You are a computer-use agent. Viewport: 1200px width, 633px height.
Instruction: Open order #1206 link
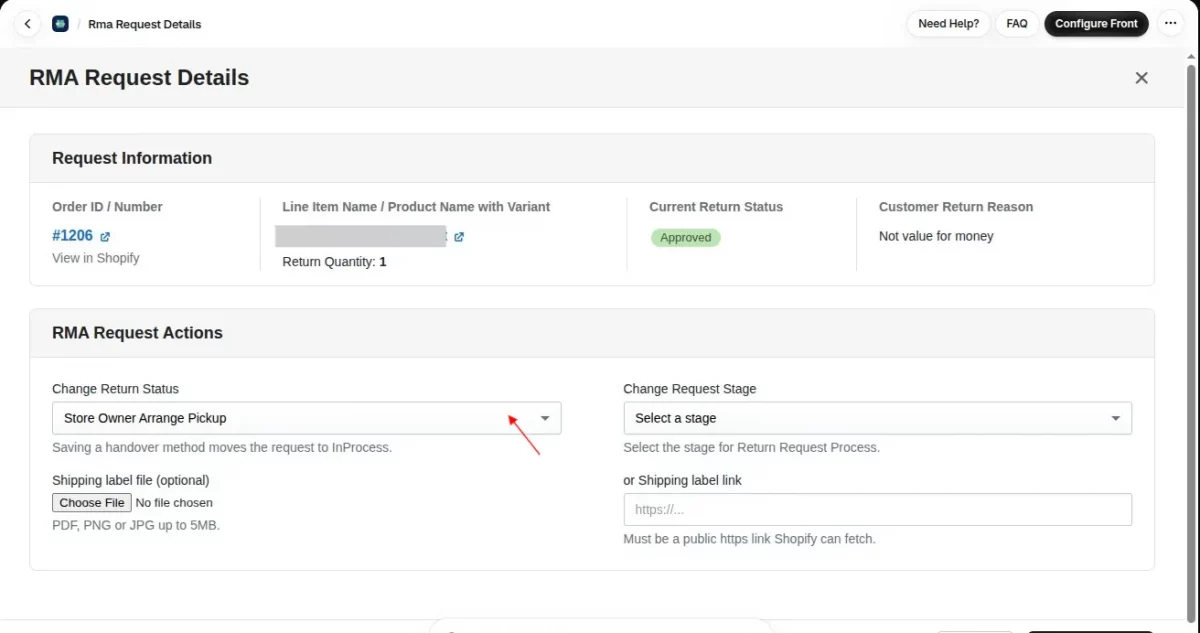pos(72,236)
